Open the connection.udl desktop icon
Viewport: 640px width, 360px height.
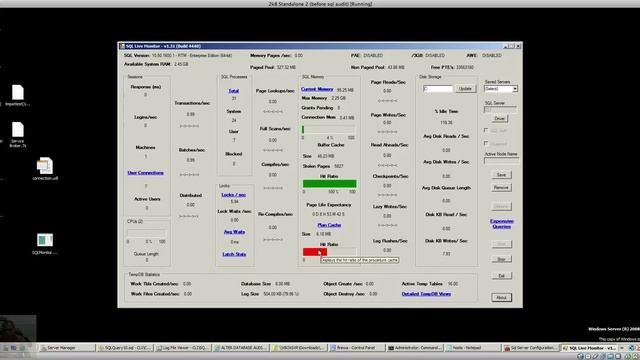[x=44, y=167]
